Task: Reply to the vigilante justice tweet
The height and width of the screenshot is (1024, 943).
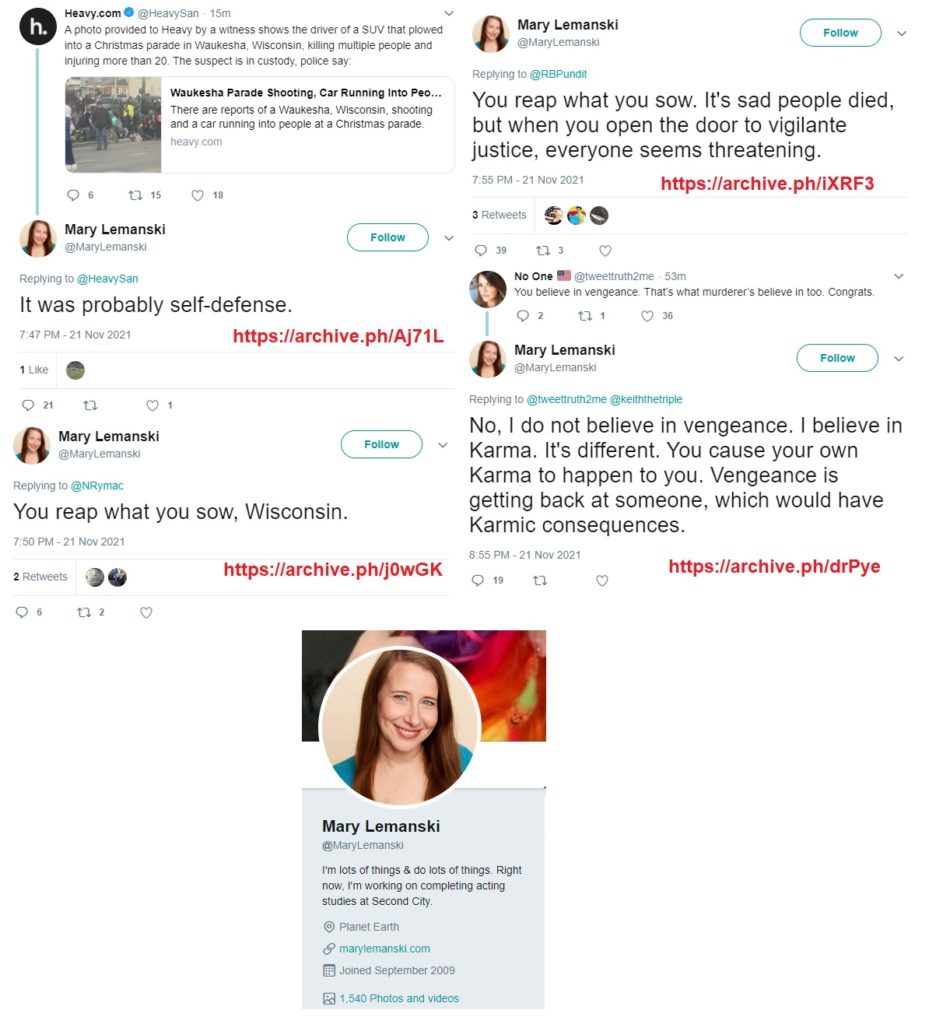Action: tap(481, 251)
